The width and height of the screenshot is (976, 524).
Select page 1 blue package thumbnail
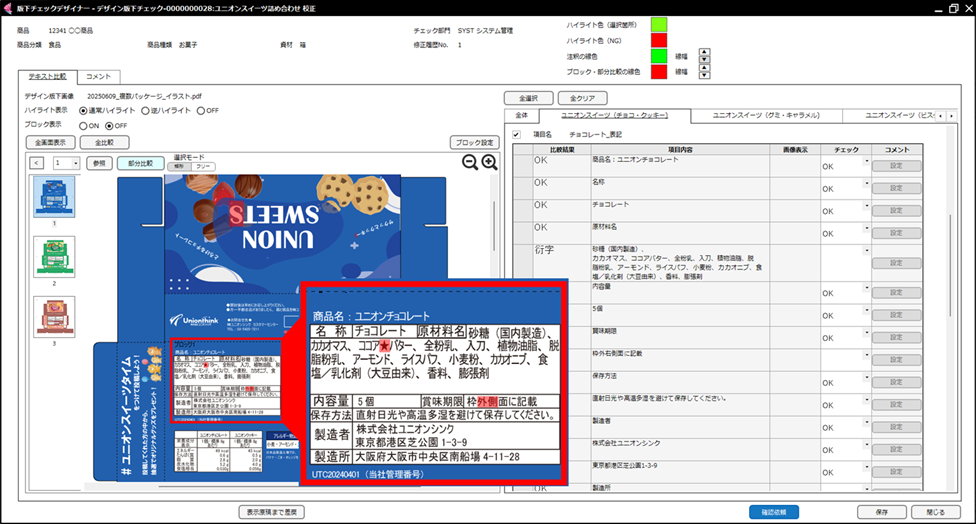click(x=54, y=197)
